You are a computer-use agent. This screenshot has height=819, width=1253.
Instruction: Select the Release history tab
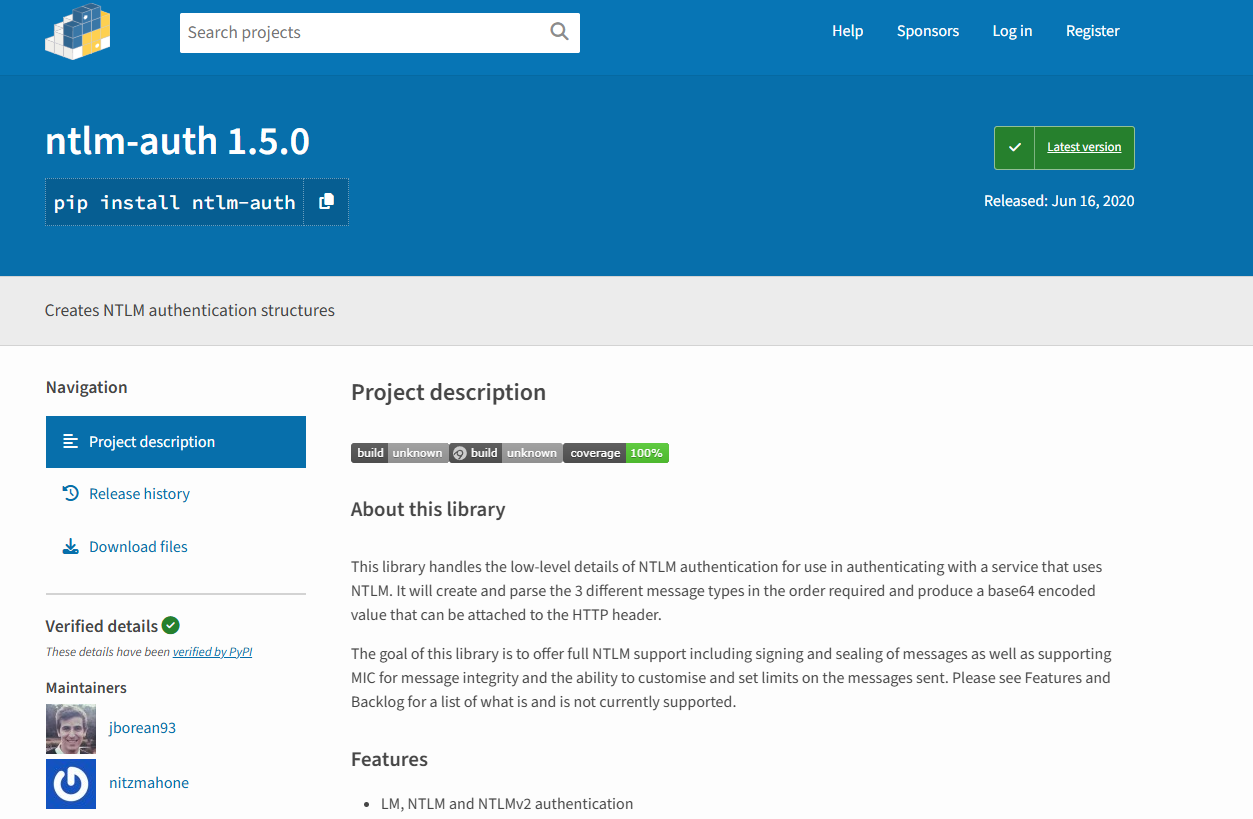tap(139, 494)
